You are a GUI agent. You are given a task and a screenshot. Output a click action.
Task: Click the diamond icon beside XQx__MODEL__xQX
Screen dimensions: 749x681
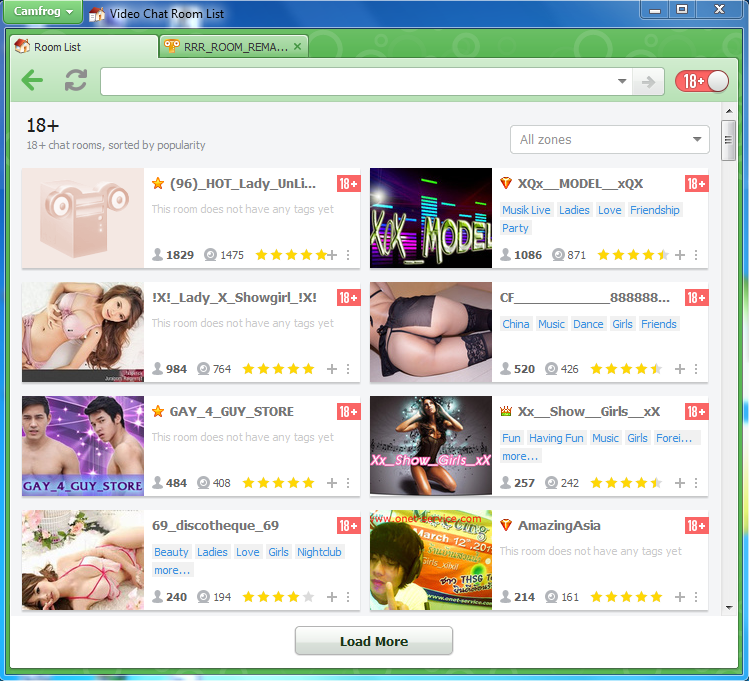(506, 183)
